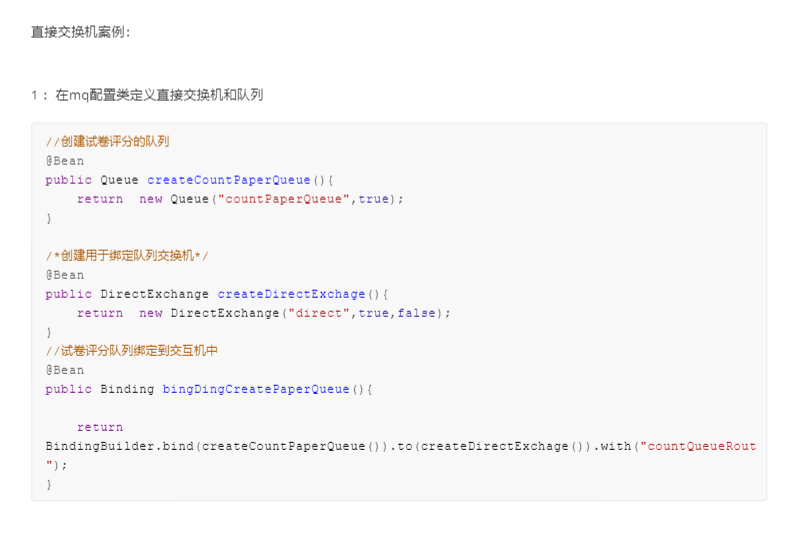Click the BindingBuilder.bind call text
This screenshot has height=545, width=788.
pyautogui.click(x=120, y=446)
